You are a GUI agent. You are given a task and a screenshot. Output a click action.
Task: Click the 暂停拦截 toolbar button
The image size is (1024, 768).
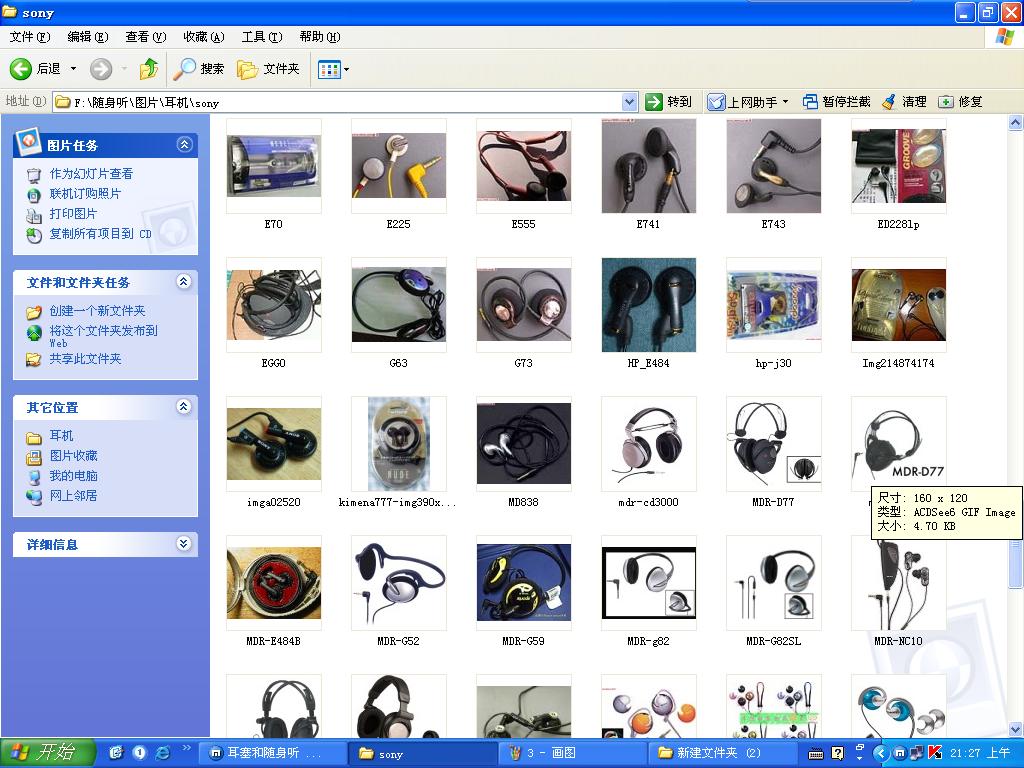[837, 102]
